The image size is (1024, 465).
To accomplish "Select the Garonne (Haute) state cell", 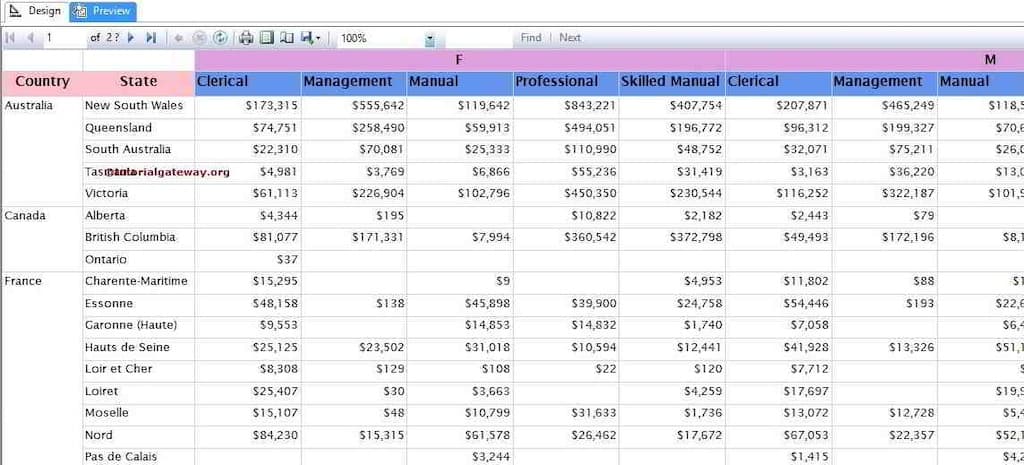I will click(x=138, y=325).
